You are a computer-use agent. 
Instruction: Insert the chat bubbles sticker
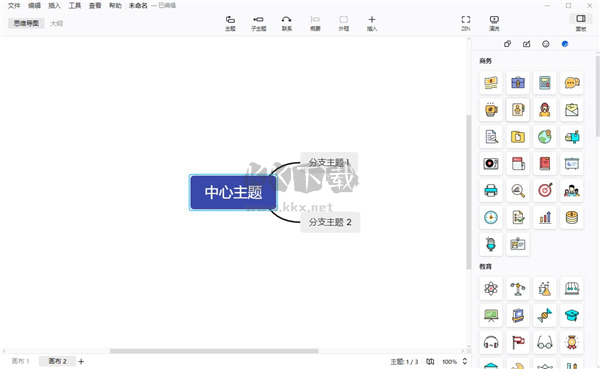point(572,83)
